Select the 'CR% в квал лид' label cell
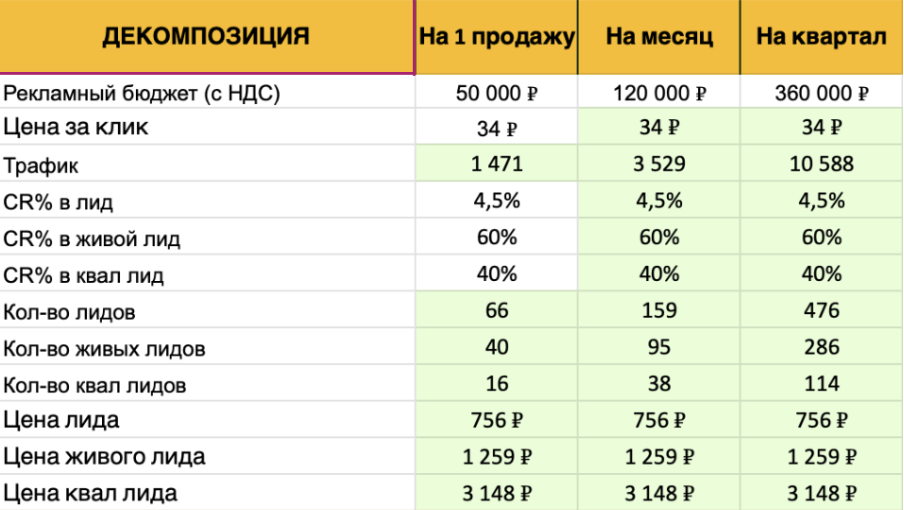904x510 pixels. coord(84,275)
